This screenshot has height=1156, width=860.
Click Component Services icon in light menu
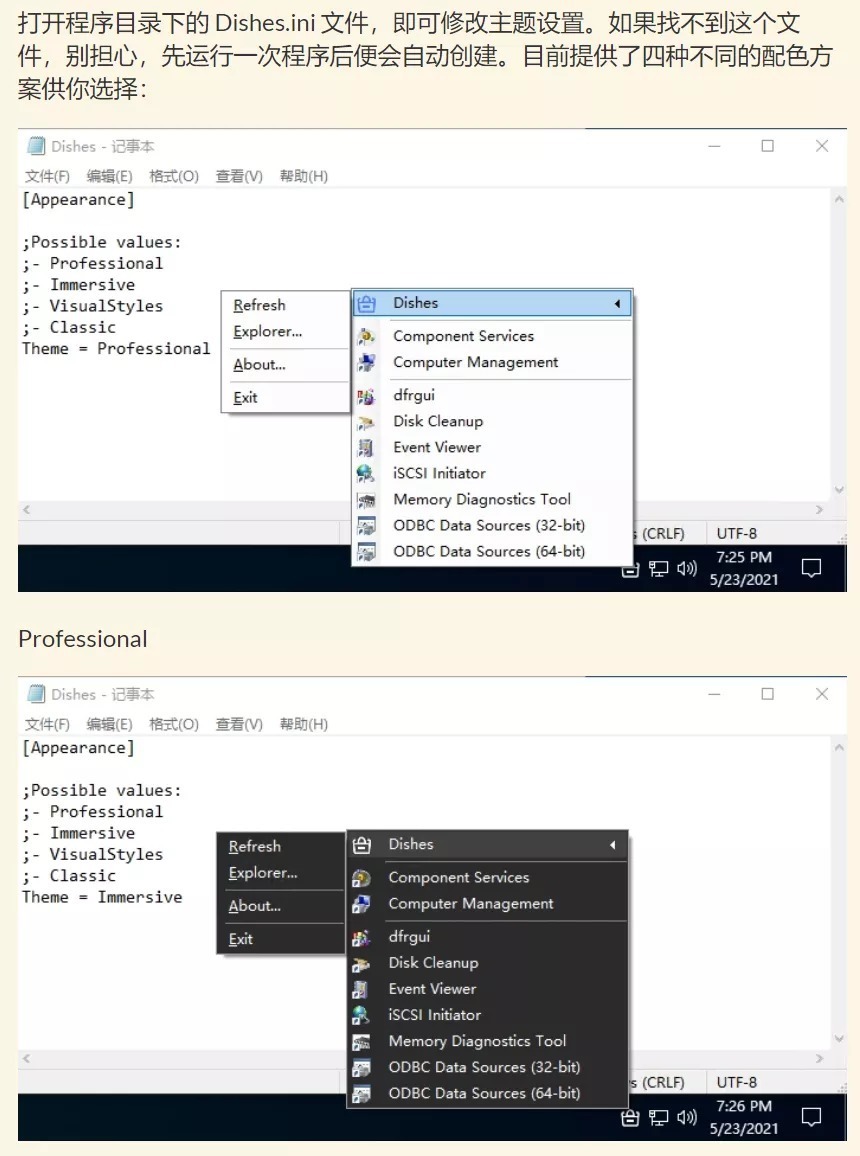coord(366,337)
